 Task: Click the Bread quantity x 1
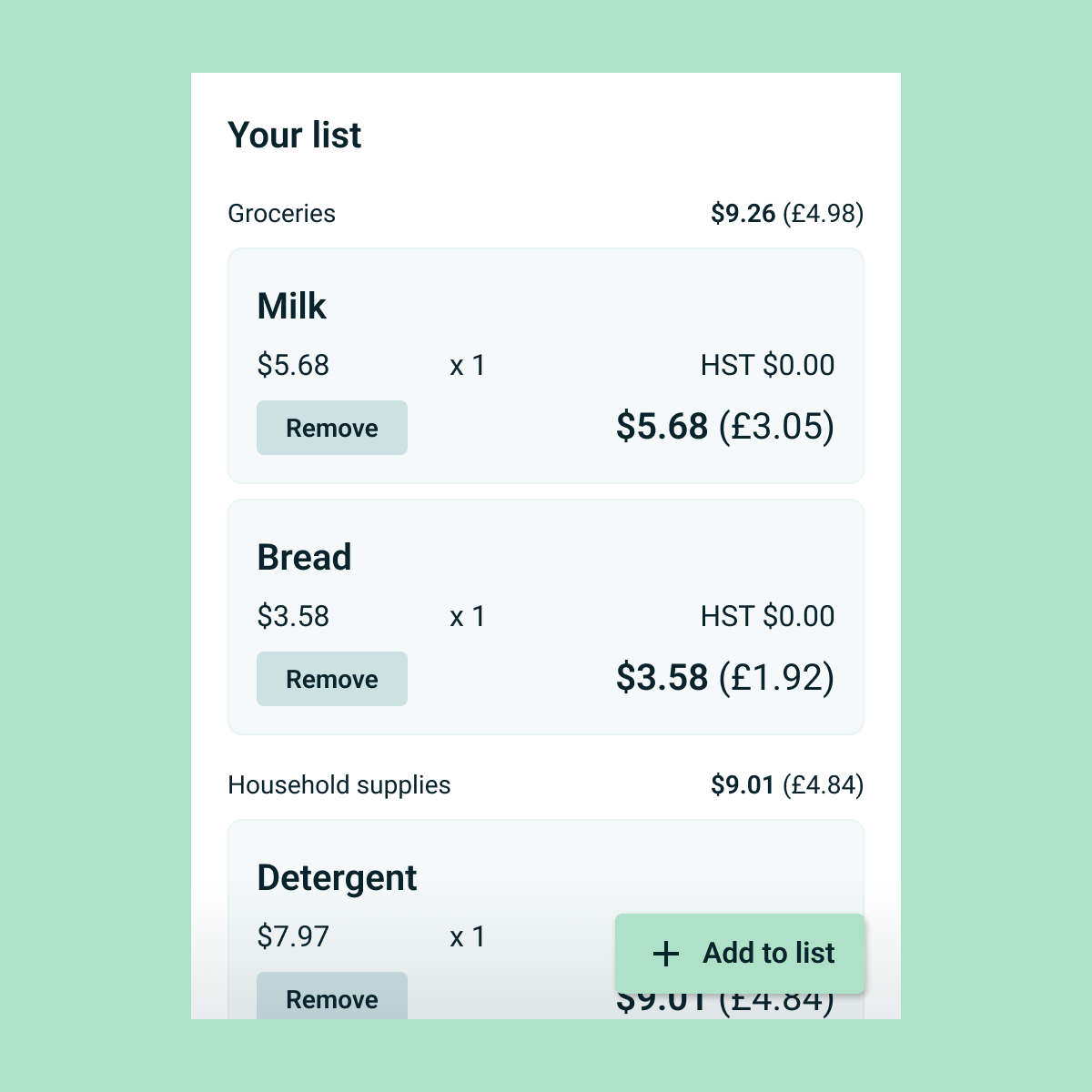[468, 617]
